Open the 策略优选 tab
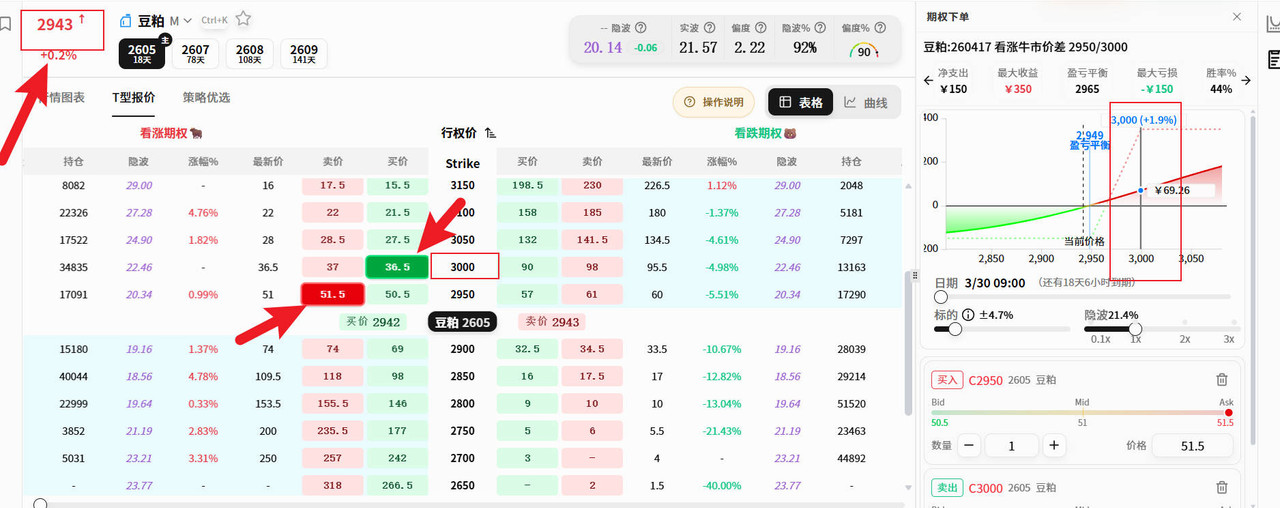The image size is (1280, 508). tap(206, 97)
